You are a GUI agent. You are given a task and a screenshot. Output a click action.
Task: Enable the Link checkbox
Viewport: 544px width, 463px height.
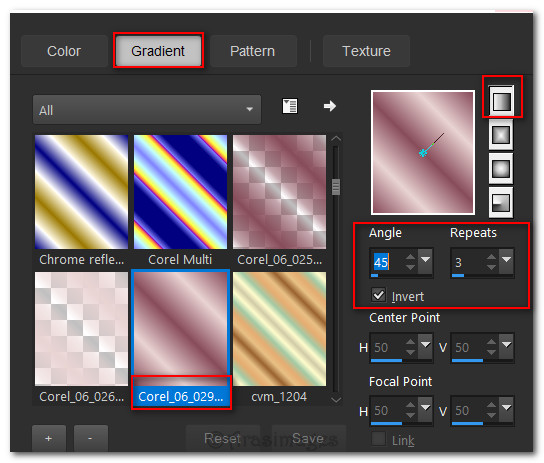pos(379,439)
